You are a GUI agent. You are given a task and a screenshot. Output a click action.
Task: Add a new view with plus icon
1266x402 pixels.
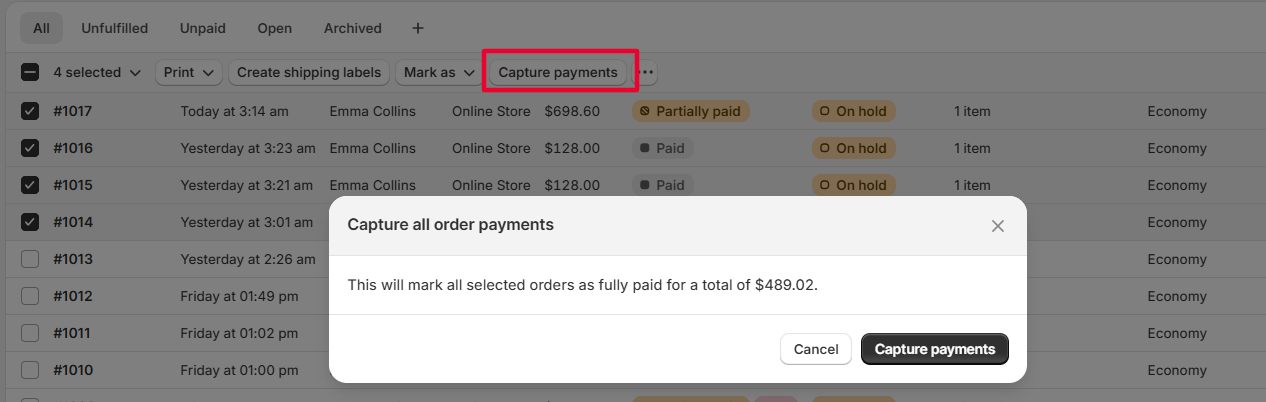418,28
